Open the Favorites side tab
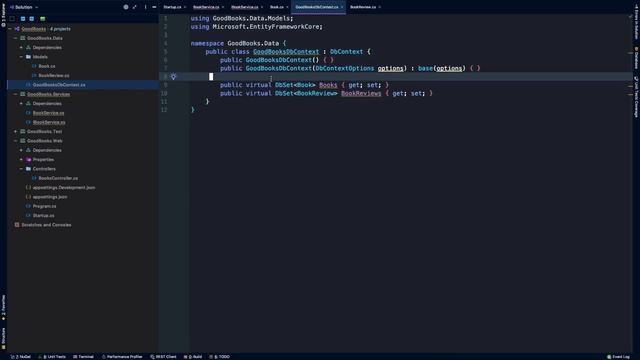Image resolution: width=640 pixels, height=360 pixels. [3, 307]
